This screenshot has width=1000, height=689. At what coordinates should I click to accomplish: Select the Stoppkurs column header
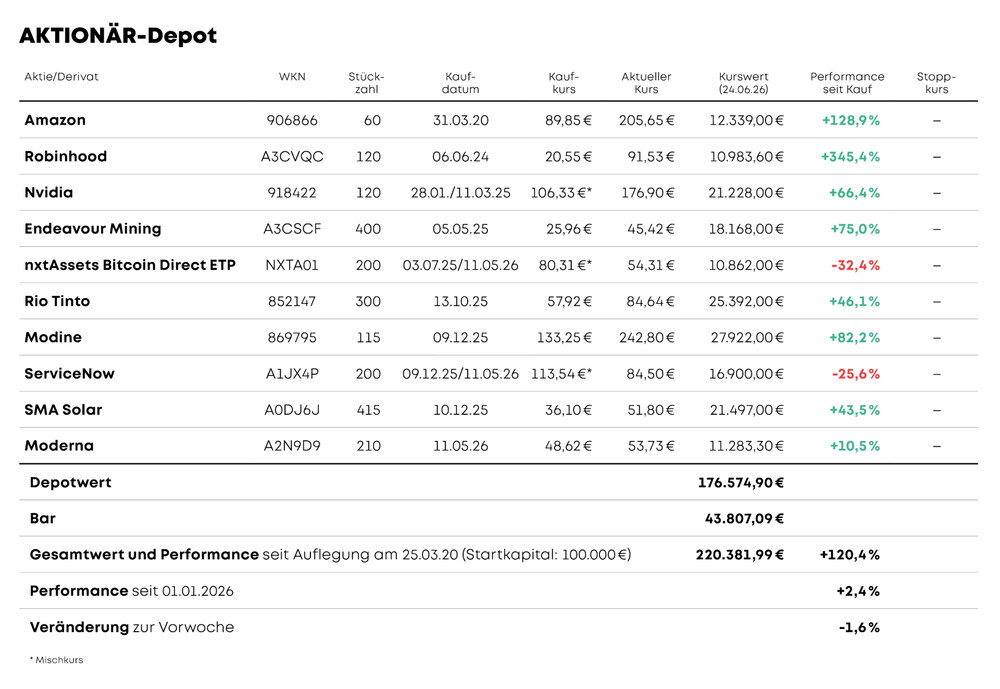(x=936, y=83)
